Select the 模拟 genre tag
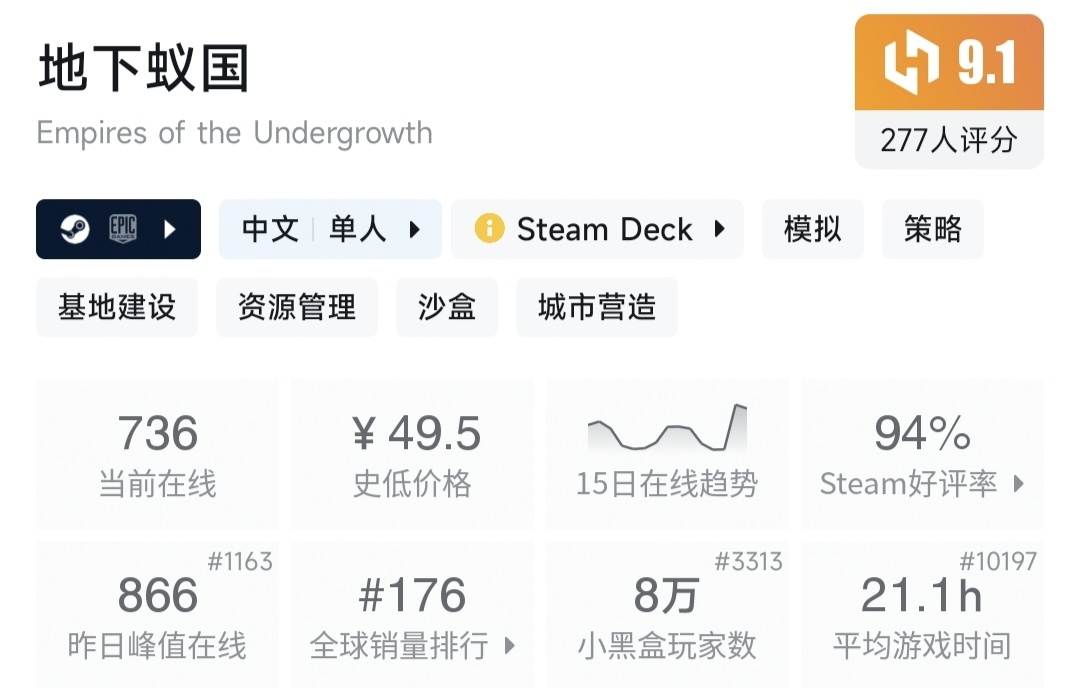This screenshot has width=1080, height=688. [812, 229]
